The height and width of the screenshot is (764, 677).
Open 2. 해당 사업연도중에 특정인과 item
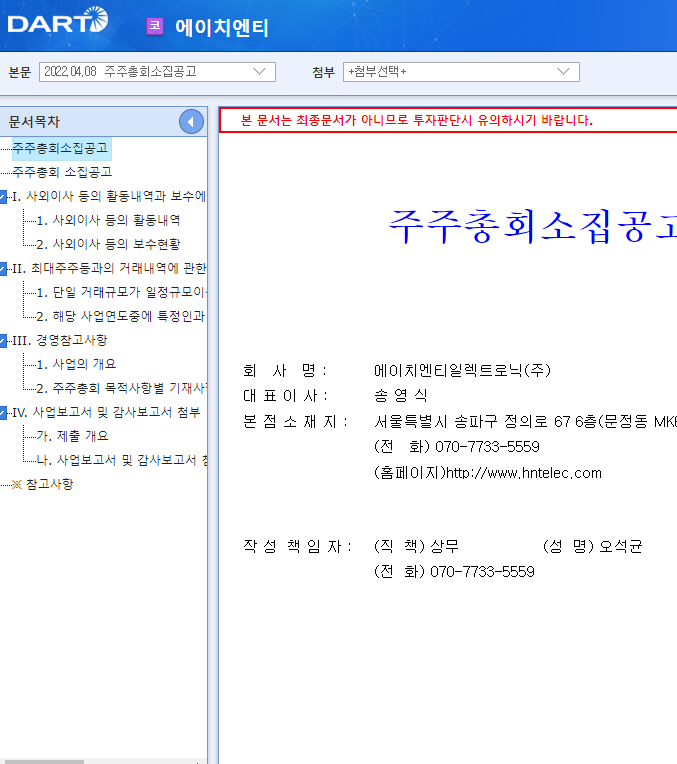[x=121, y=316]
